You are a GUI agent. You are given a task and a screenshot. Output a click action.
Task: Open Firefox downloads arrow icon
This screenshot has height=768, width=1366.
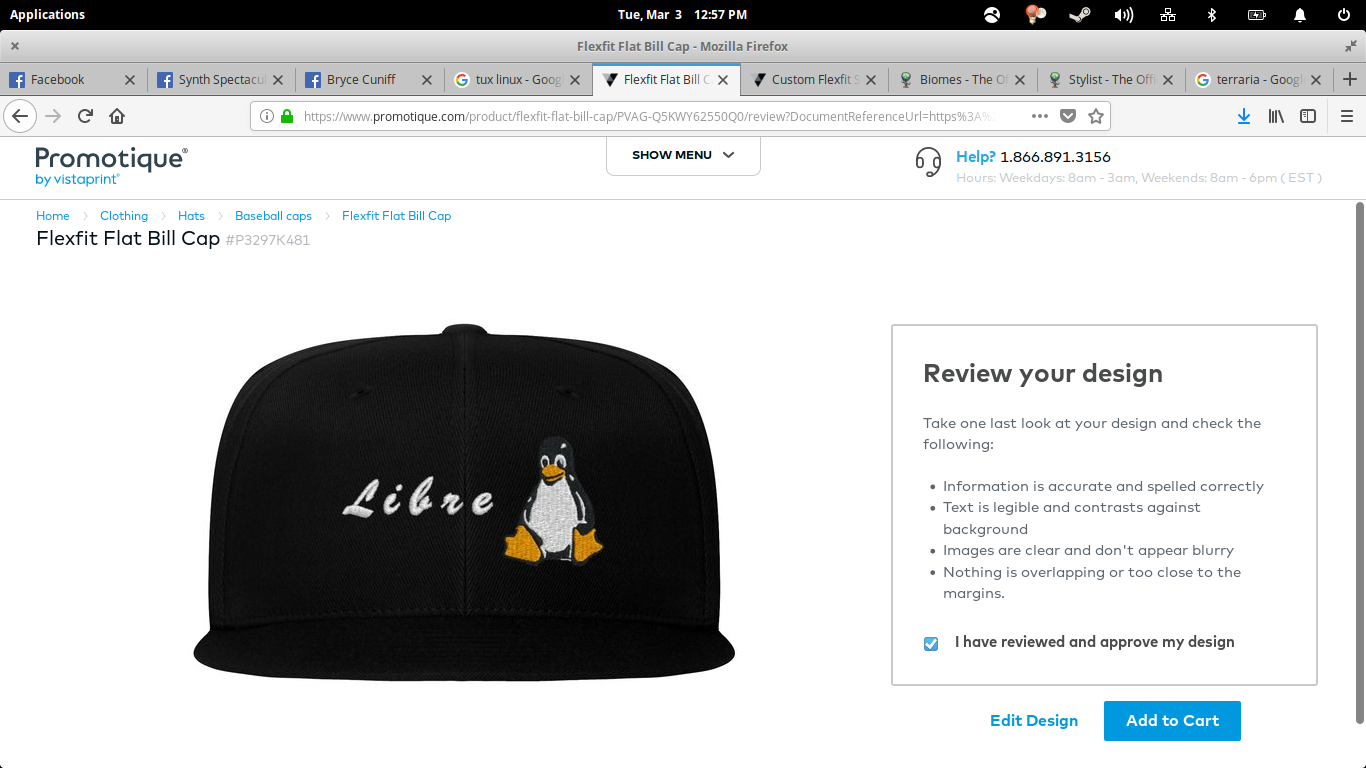[1244, 116]
